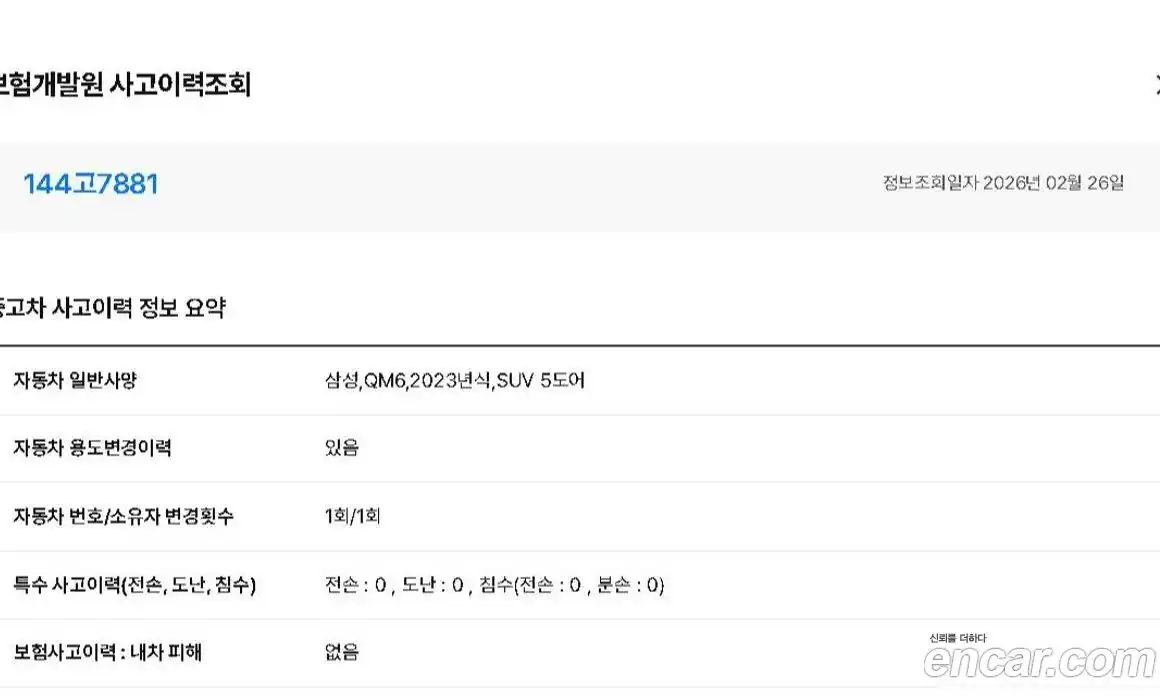Close the accident history dialog
Viewport: 1160px width, 696px height.
click(1155, 86)
